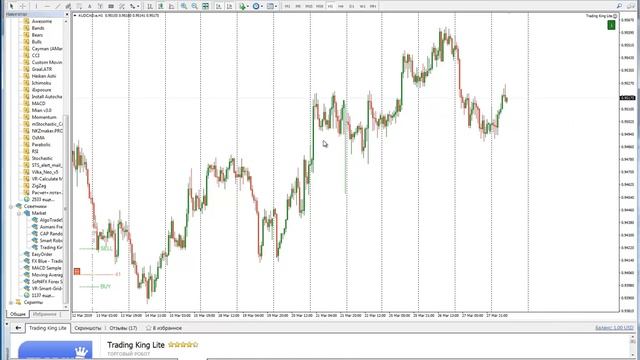This screenshot has height=360, width=640.
Task: Click the current price marker on scale
Action: coord(627,98)
